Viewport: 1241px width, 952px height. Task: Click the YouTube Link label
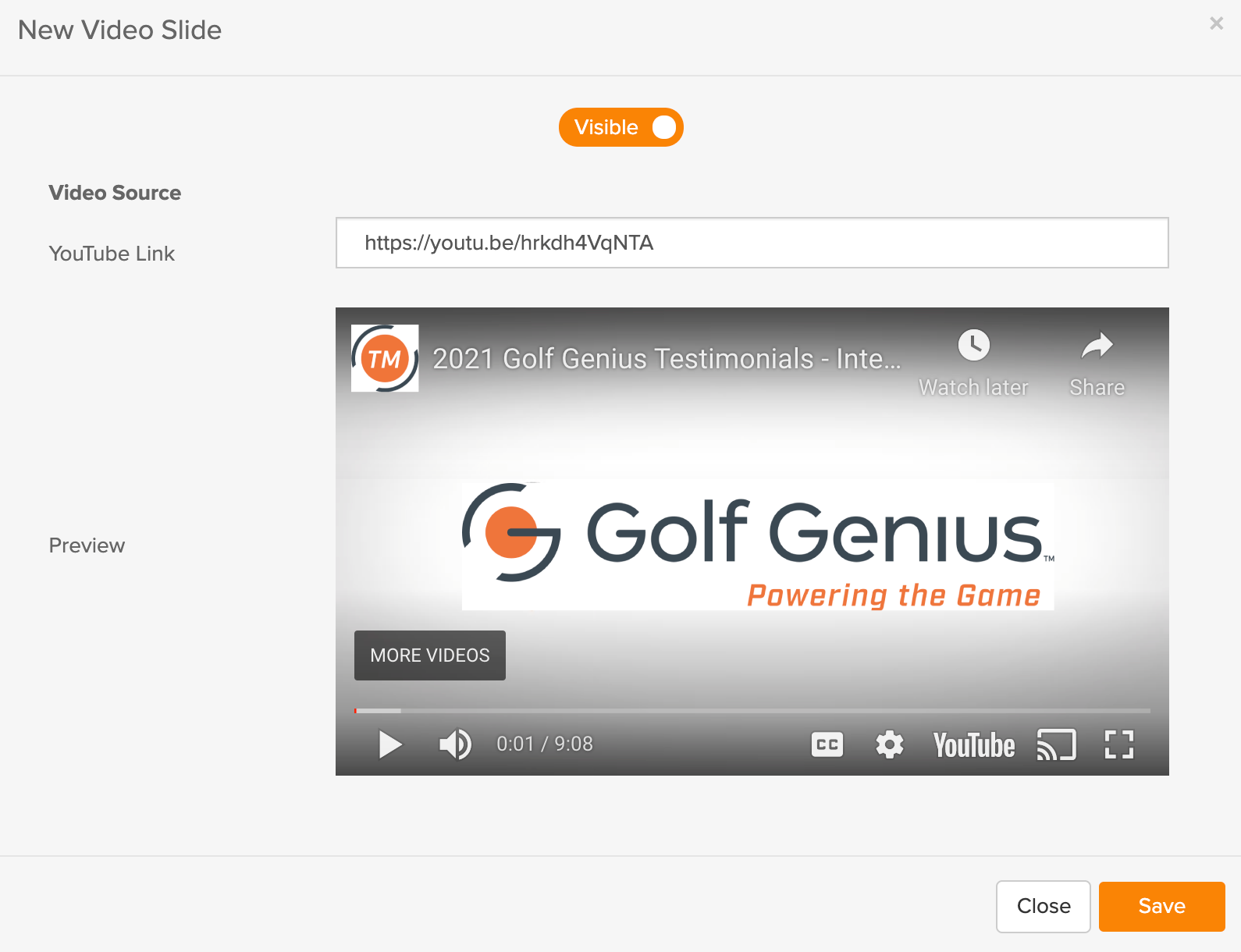point(112,254)
